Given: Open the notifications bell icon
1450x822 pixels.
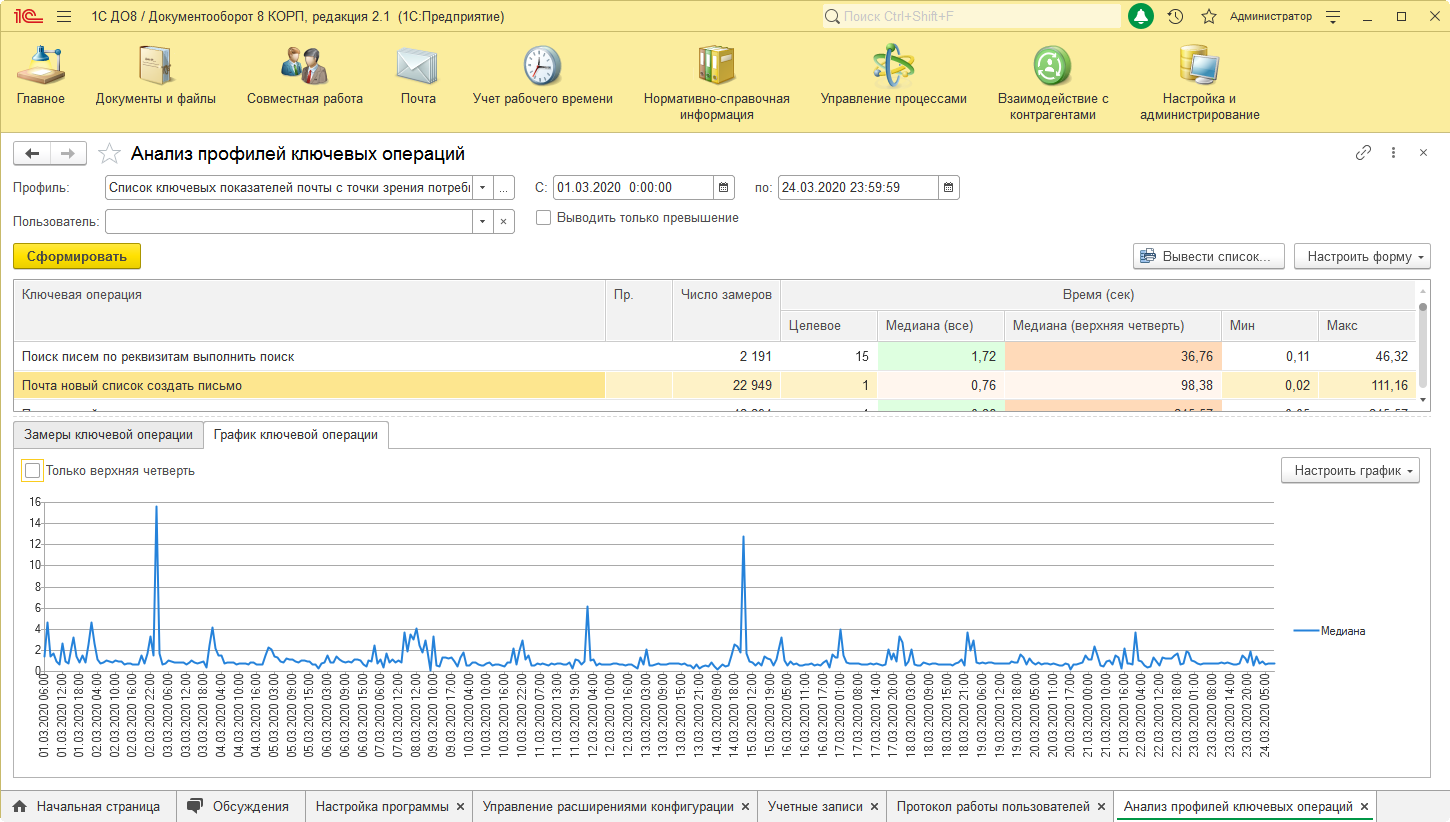Looking at the screenshot, I should click(x=1140, y=16).
